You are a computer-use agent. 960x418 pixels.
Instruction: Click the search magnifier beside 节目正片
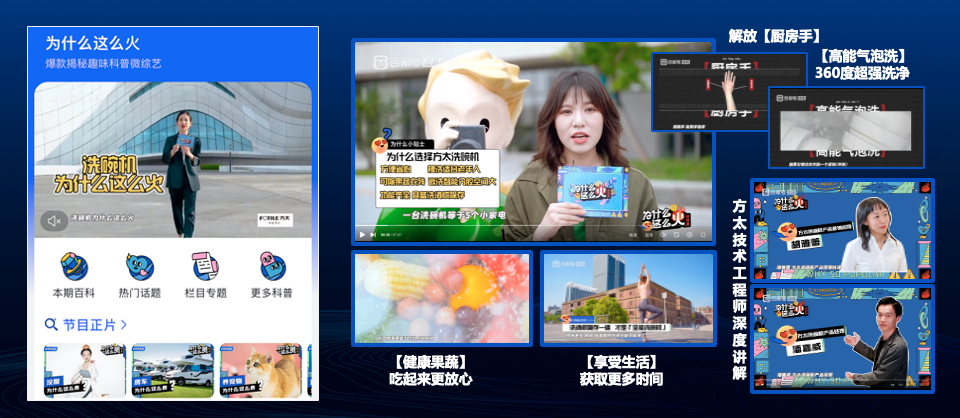click(x=51, y=324)
